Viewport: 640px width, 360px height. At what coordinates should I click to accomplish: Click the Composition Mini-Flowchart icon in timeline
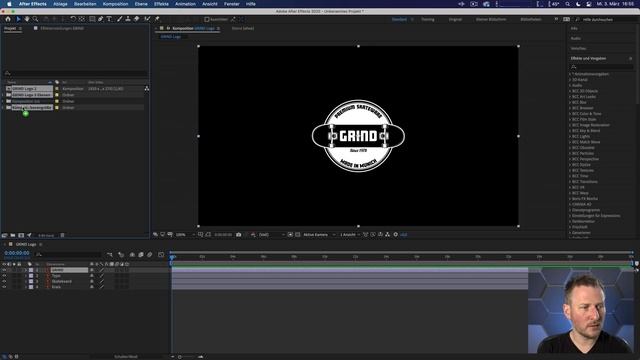[x=110, y=254]
